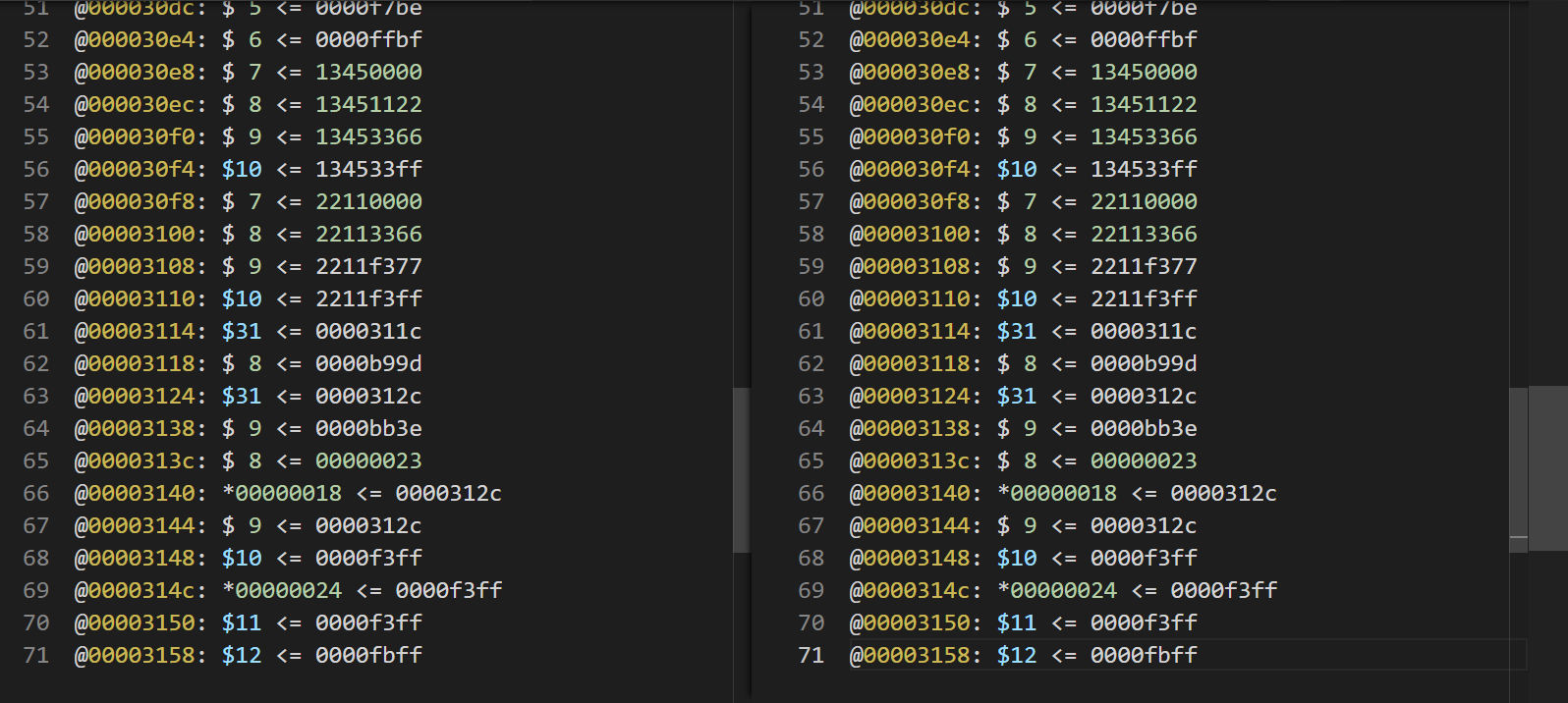Click line number 66 in right editor

click(811, 493)
